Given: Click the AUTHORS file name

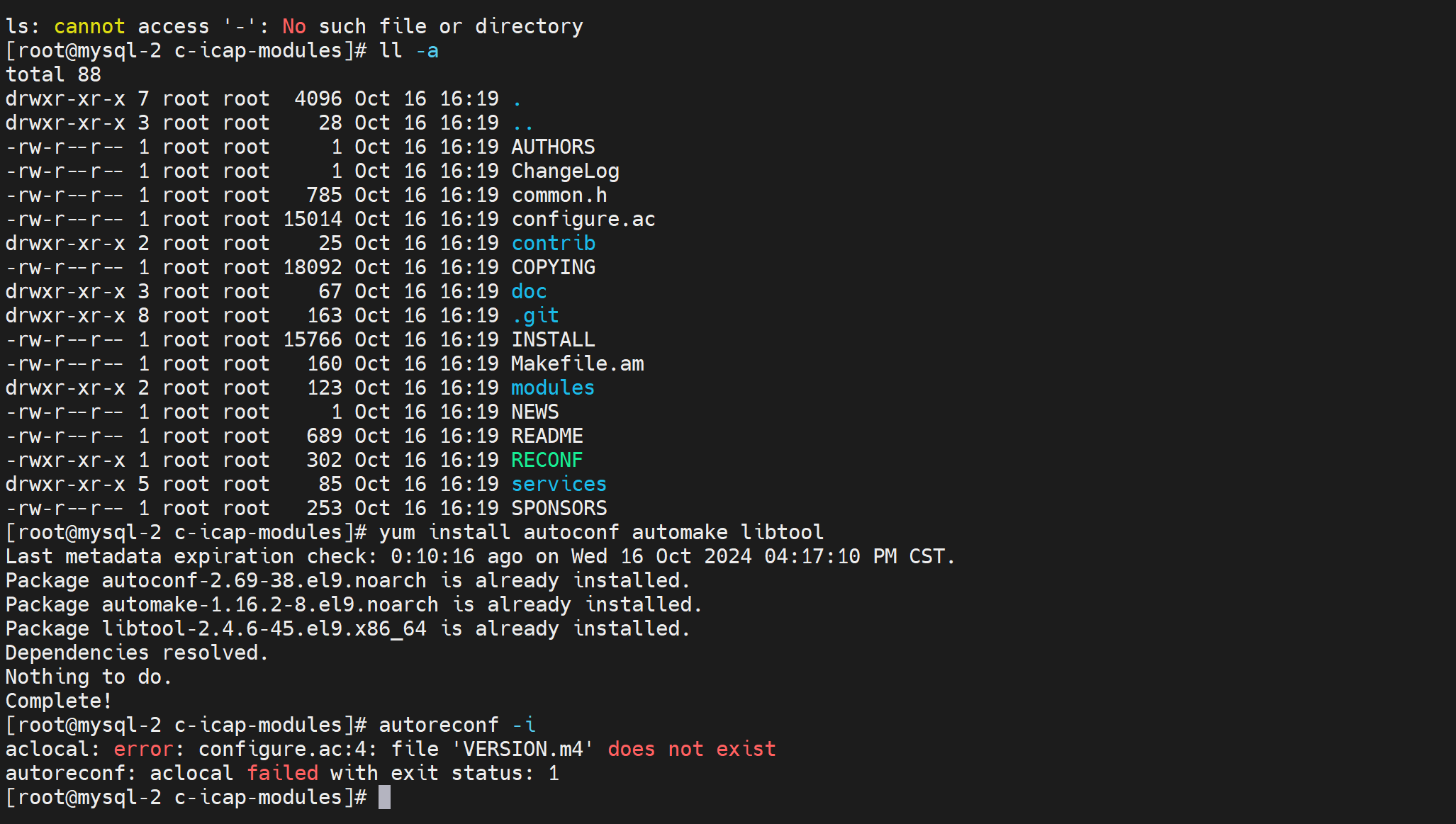Looking at the screenshot, I should coord(553,147).
